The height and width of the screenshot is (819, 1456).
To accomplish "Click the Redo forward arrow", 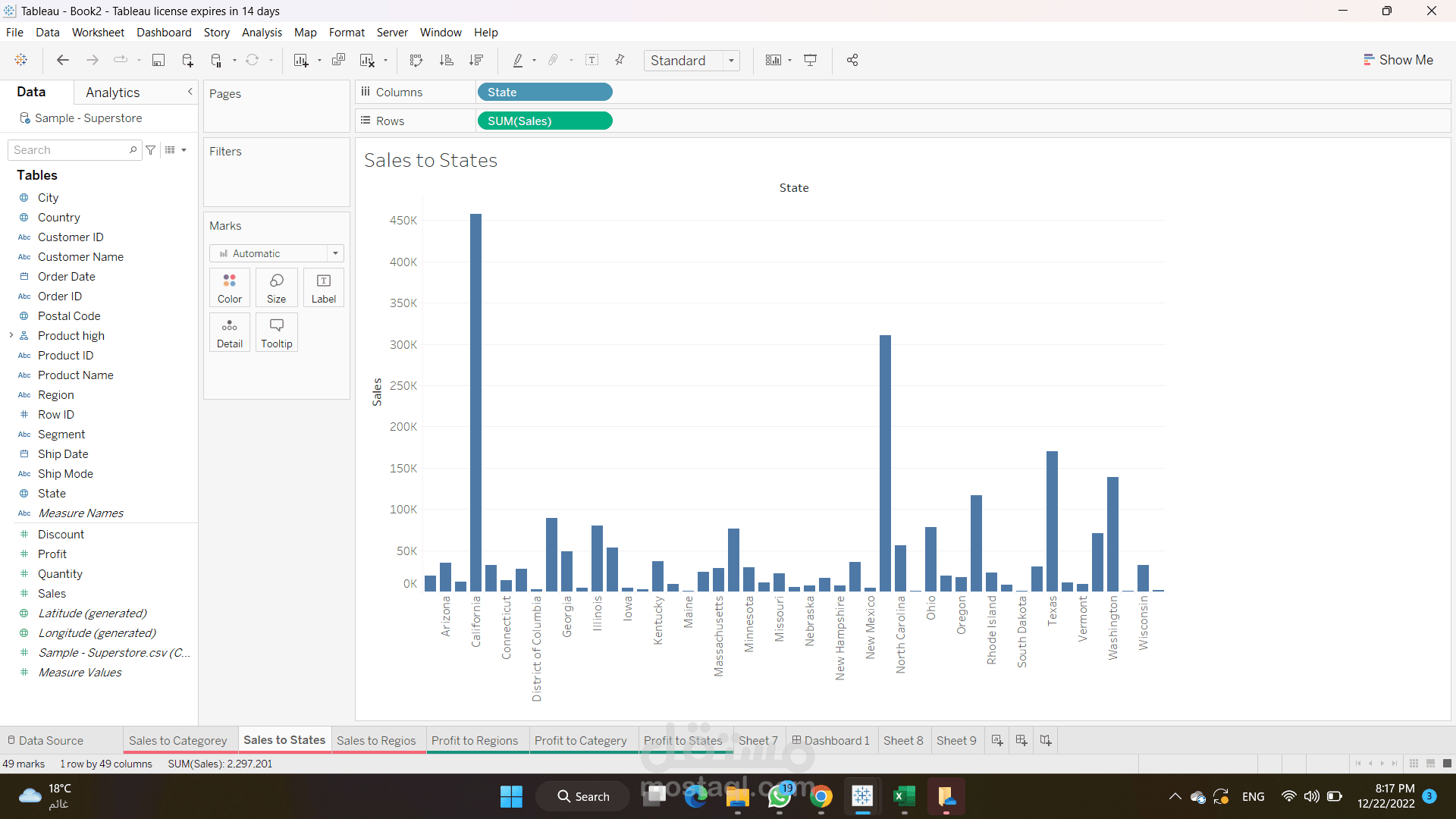I will click(x=93, y=60).
